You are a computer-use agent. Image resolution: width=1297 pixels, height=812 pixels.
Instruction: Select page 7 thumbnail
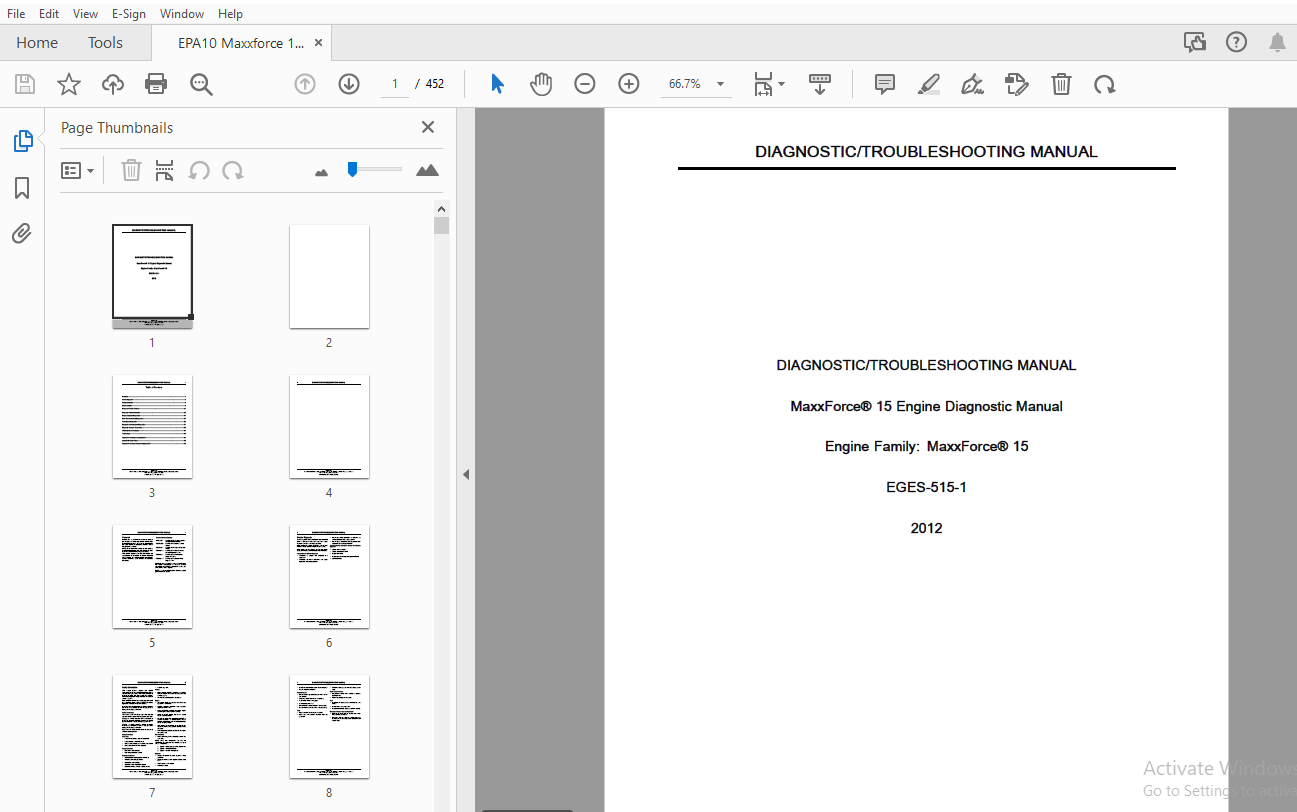pyautogui.click(x=152, y=727)
